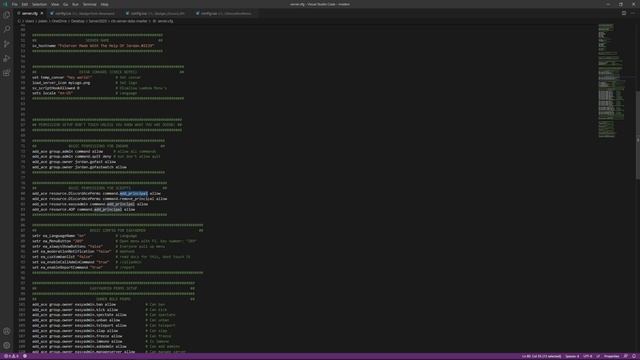
Task: Click the line and column status indicator
Action: point(541,356)
